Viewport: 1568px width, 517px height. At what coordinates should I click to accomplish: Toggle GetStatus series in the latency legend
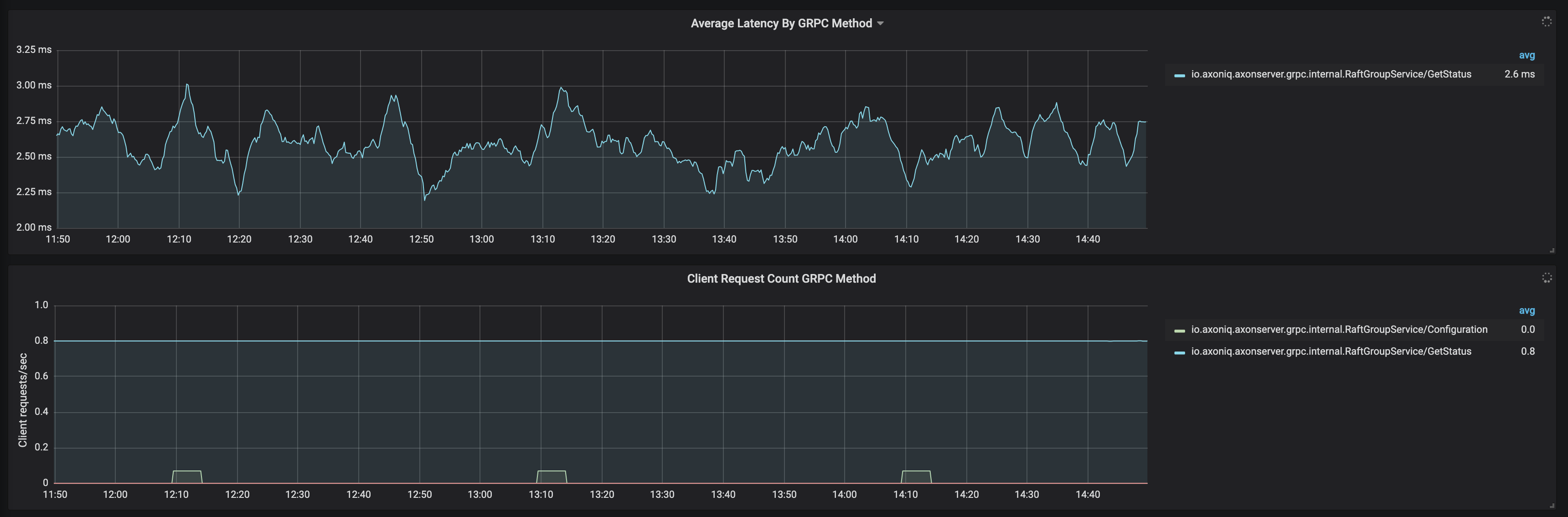(1331, 74)
